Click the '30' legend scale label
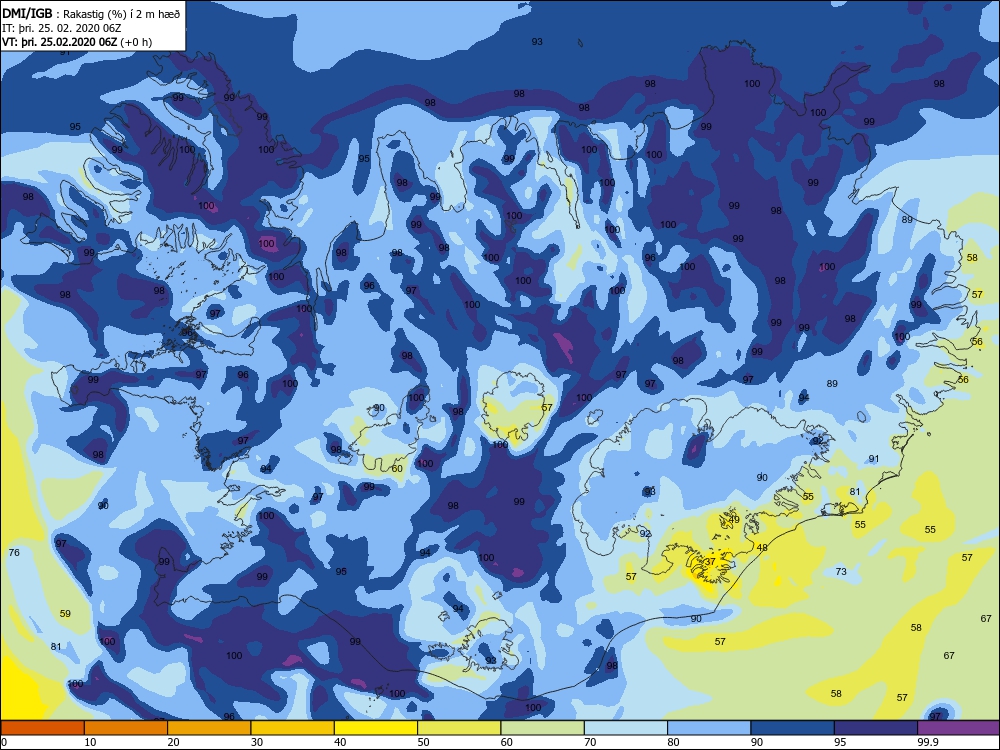Screen dimensions: 1000x750 click(x=256, y=742)
